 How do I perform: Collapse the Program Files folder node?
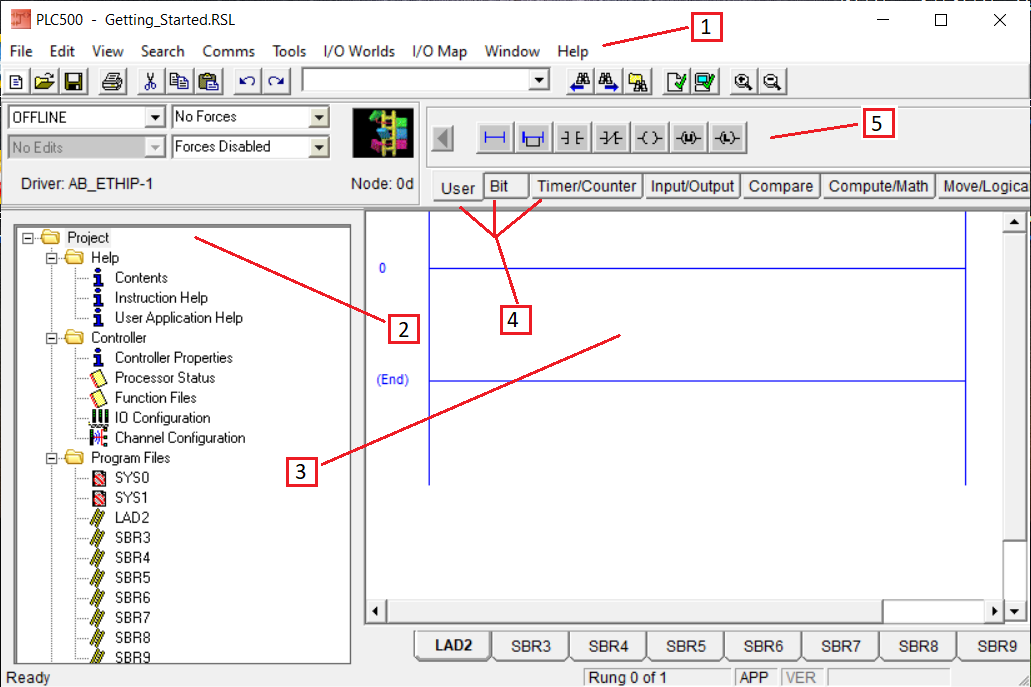pos(51,458)
